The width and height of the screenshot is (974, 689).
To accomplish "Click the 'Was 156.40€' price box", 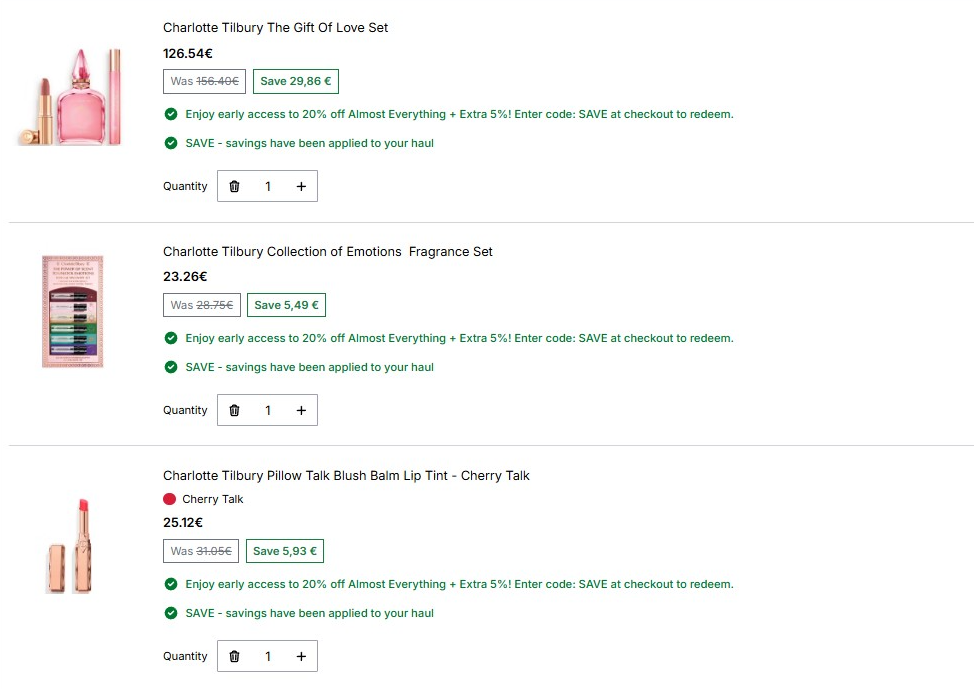I will [204, 81].
